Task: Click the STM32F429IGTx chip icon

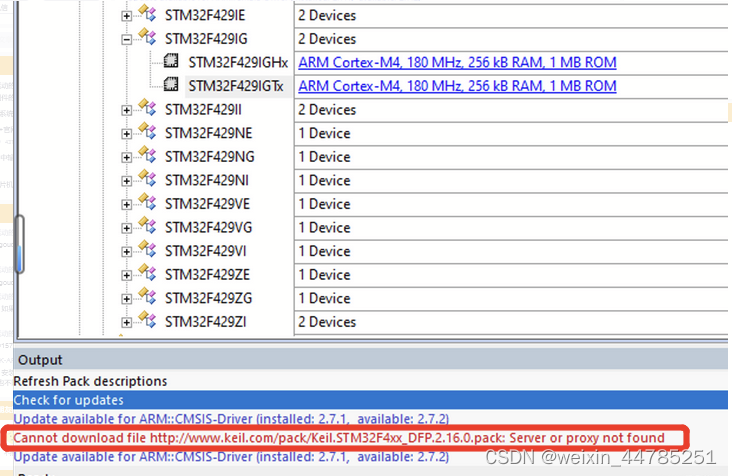Action: click(171, 84)
